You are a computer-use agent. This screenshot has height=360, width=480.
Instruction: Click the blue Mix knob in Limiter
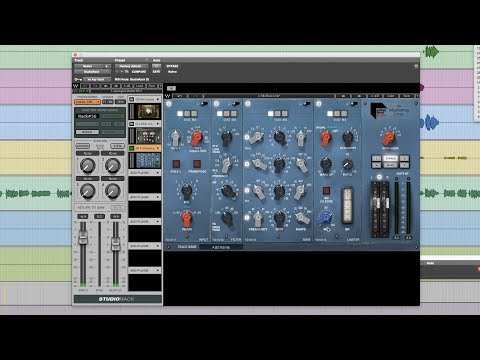tap(326, 218)
